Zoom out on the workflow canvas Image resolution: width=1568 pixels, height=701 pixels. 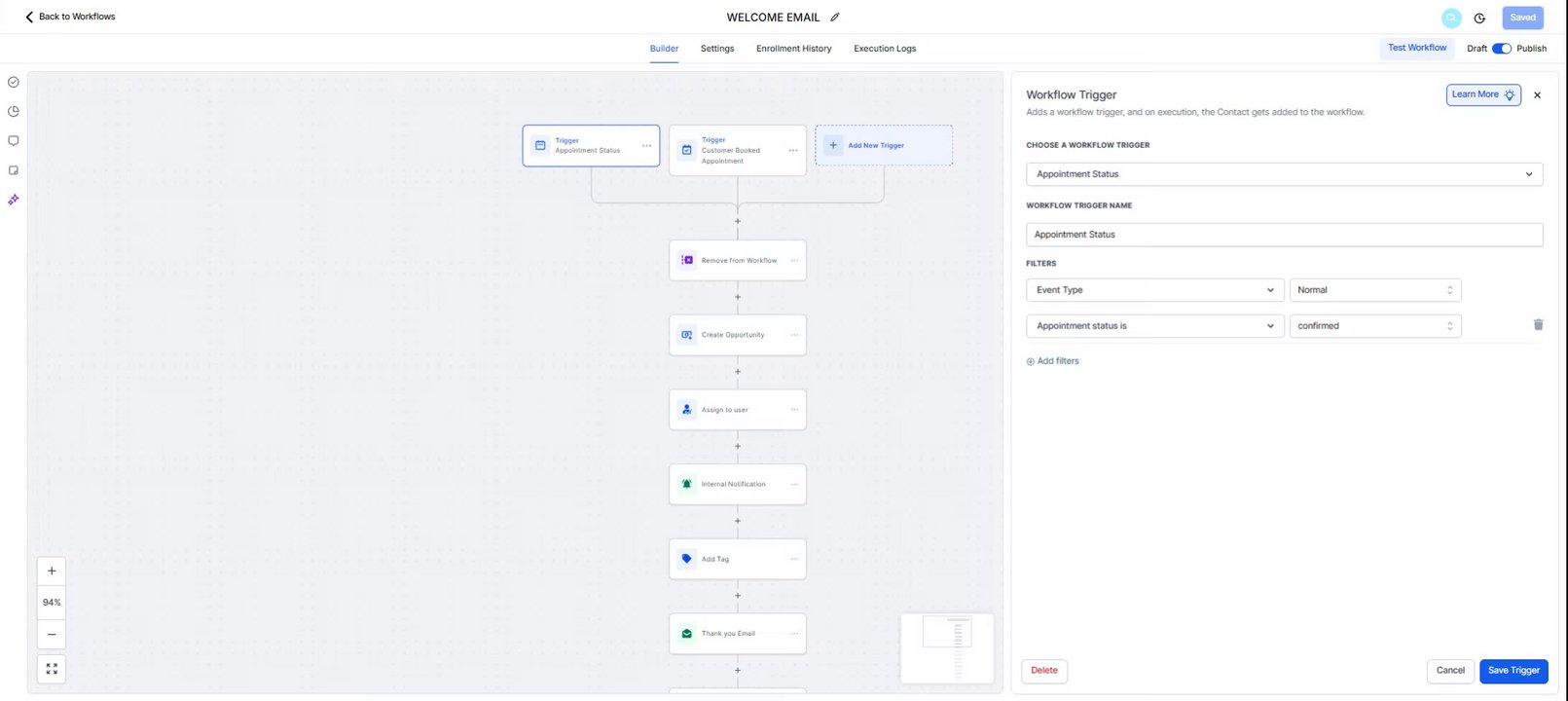[52, 635]
